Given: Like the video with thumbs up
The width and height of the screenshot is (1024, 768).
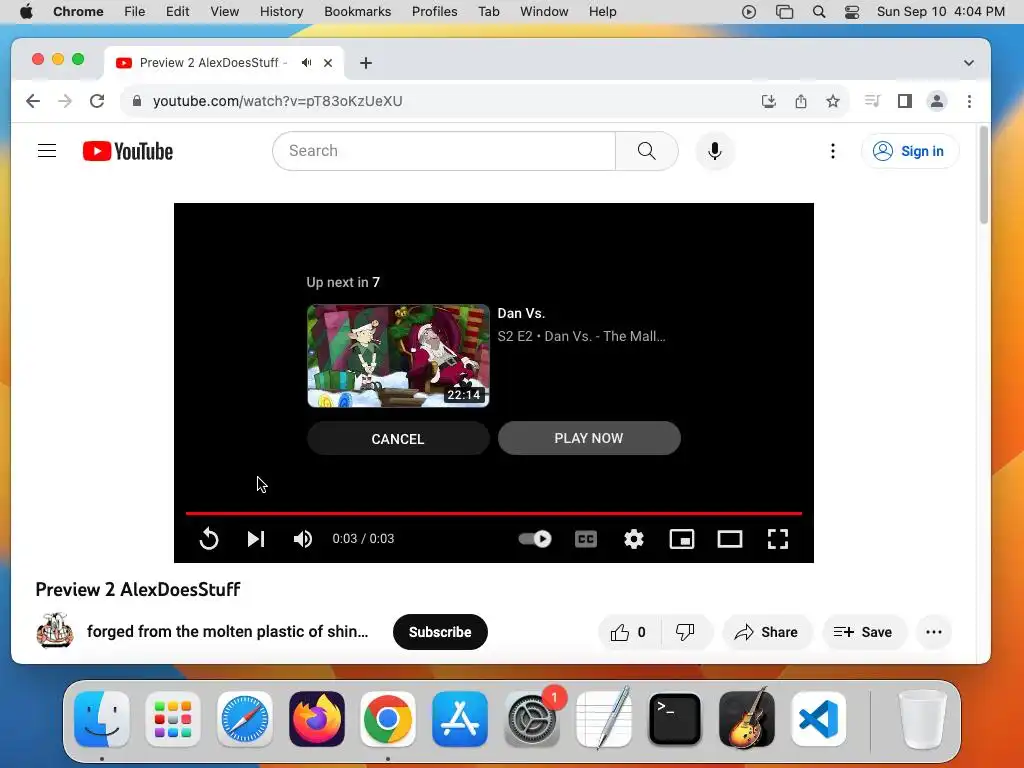Looking at the screenshot, I should coord(629,632).
